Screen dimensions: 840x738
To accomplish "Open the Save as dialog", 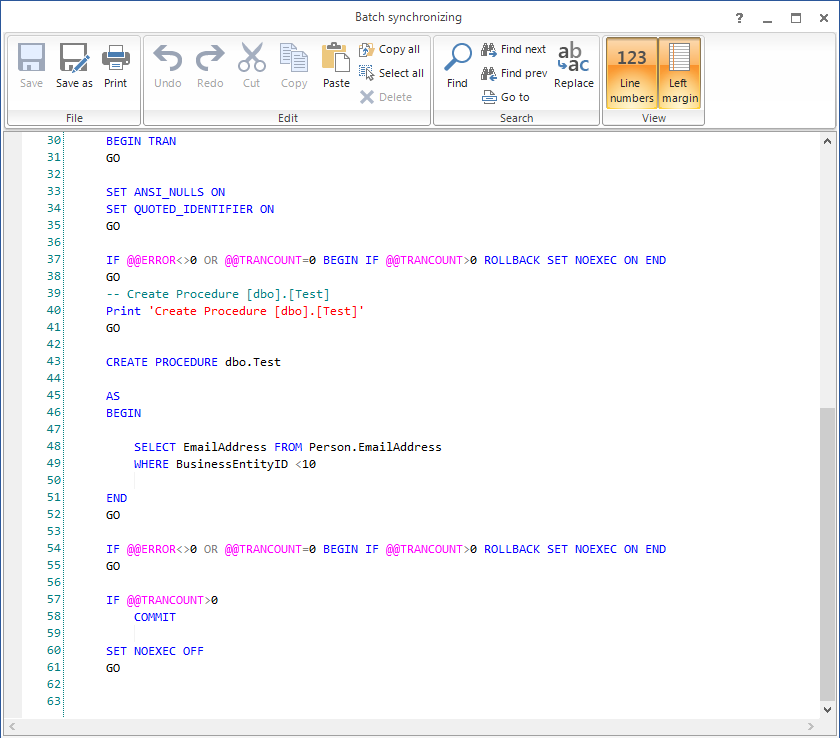I will click(x=74, y=66).
